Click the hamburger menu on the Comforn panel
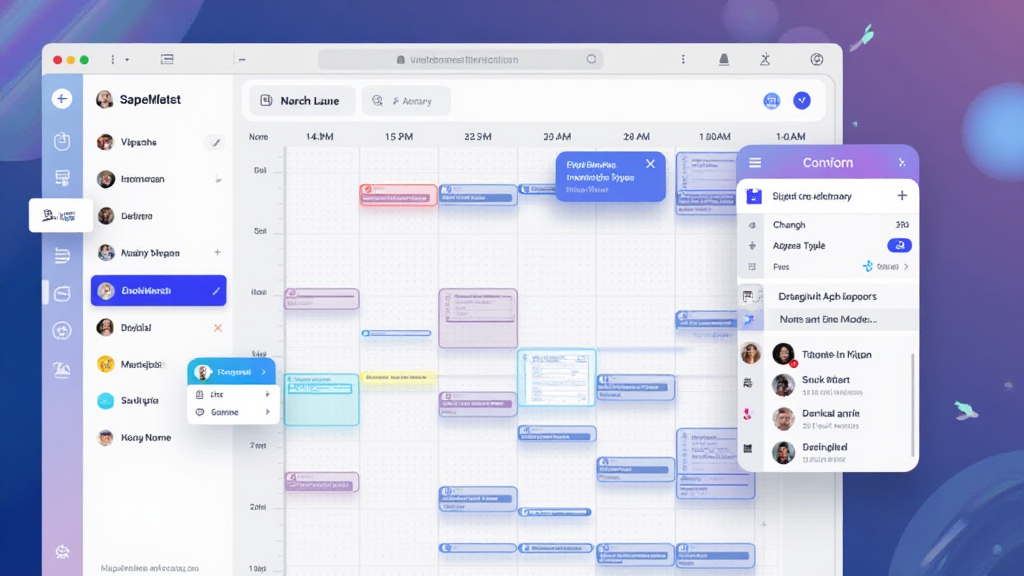Screen dimensions: 1024x576 (756, 161)
